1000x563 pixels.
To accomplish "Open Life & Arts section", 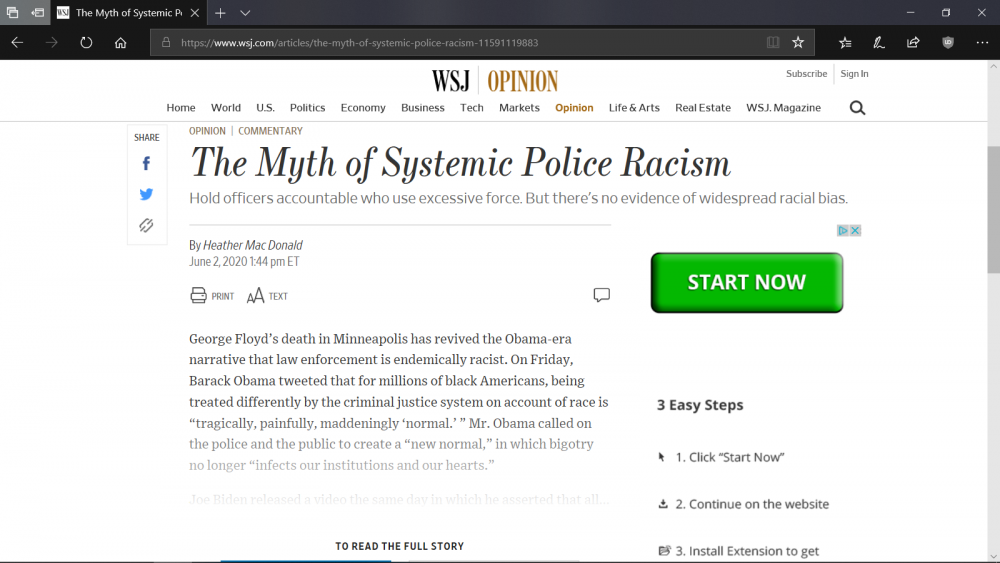I will pyautogui.click(x=634, y=108).
